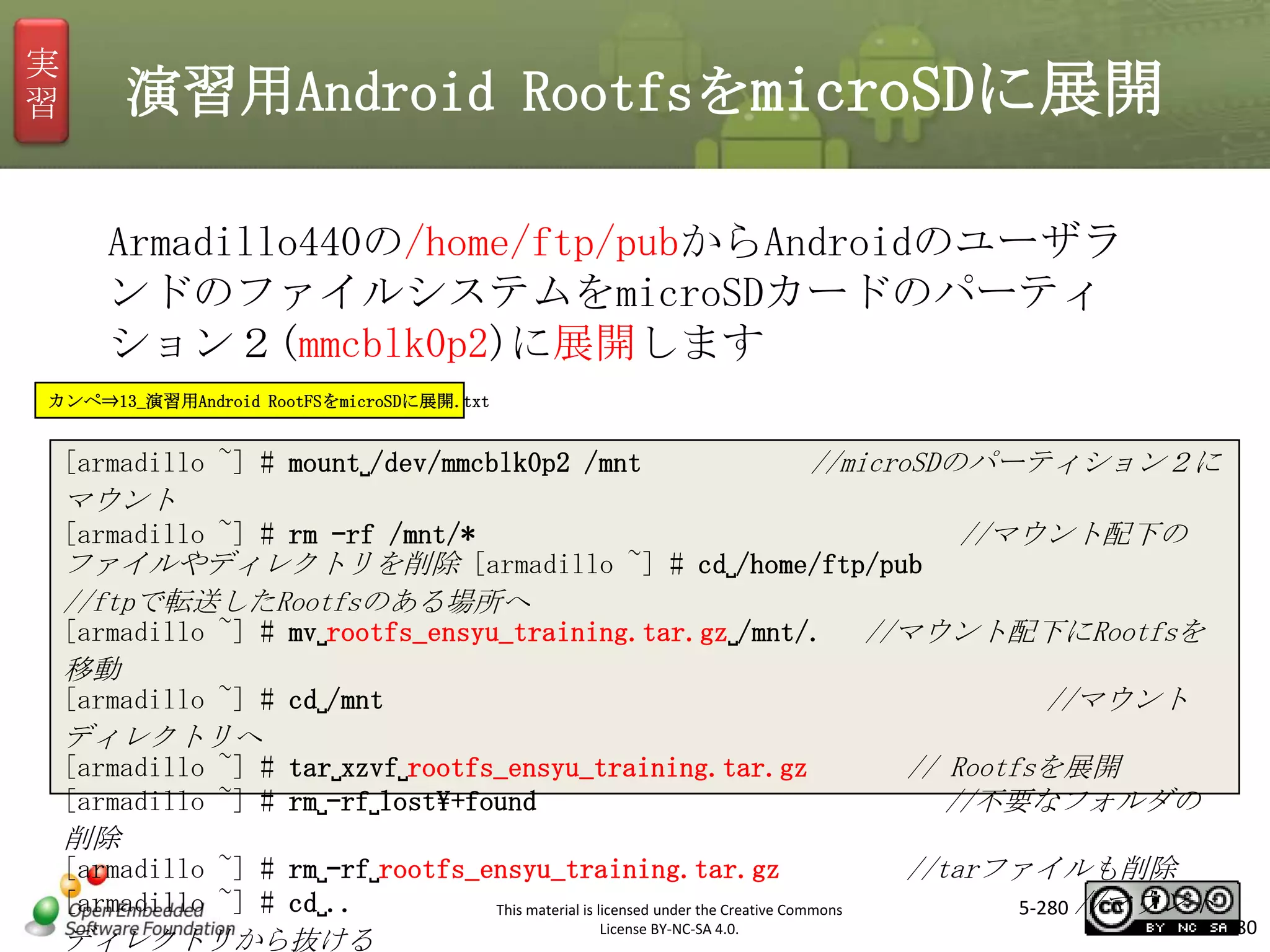Select the rm -rf lost¥+found command
Viewport: 1270px width, 952px height.
click(412, 802)
